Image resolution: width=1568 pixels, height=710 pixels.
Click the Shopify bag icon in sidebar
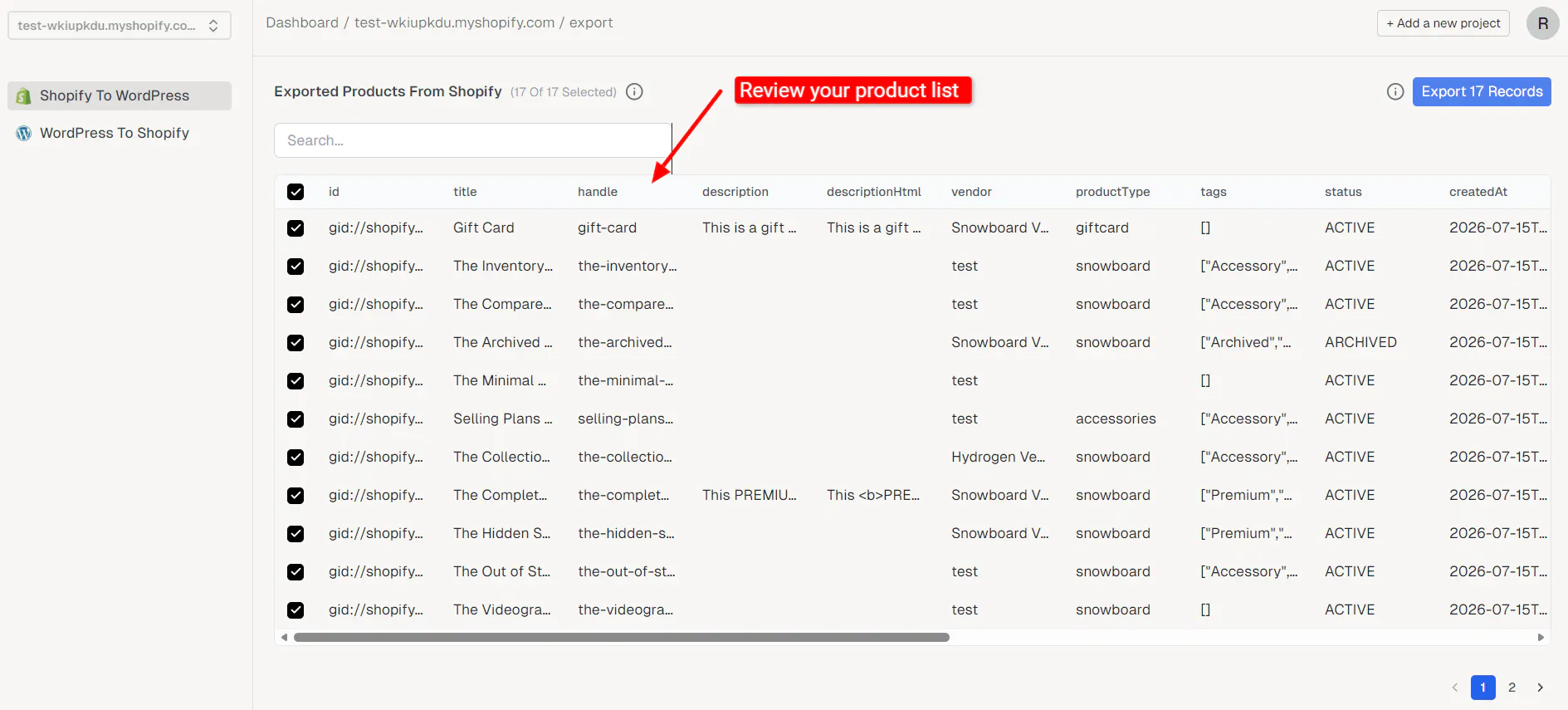[23, 95]
